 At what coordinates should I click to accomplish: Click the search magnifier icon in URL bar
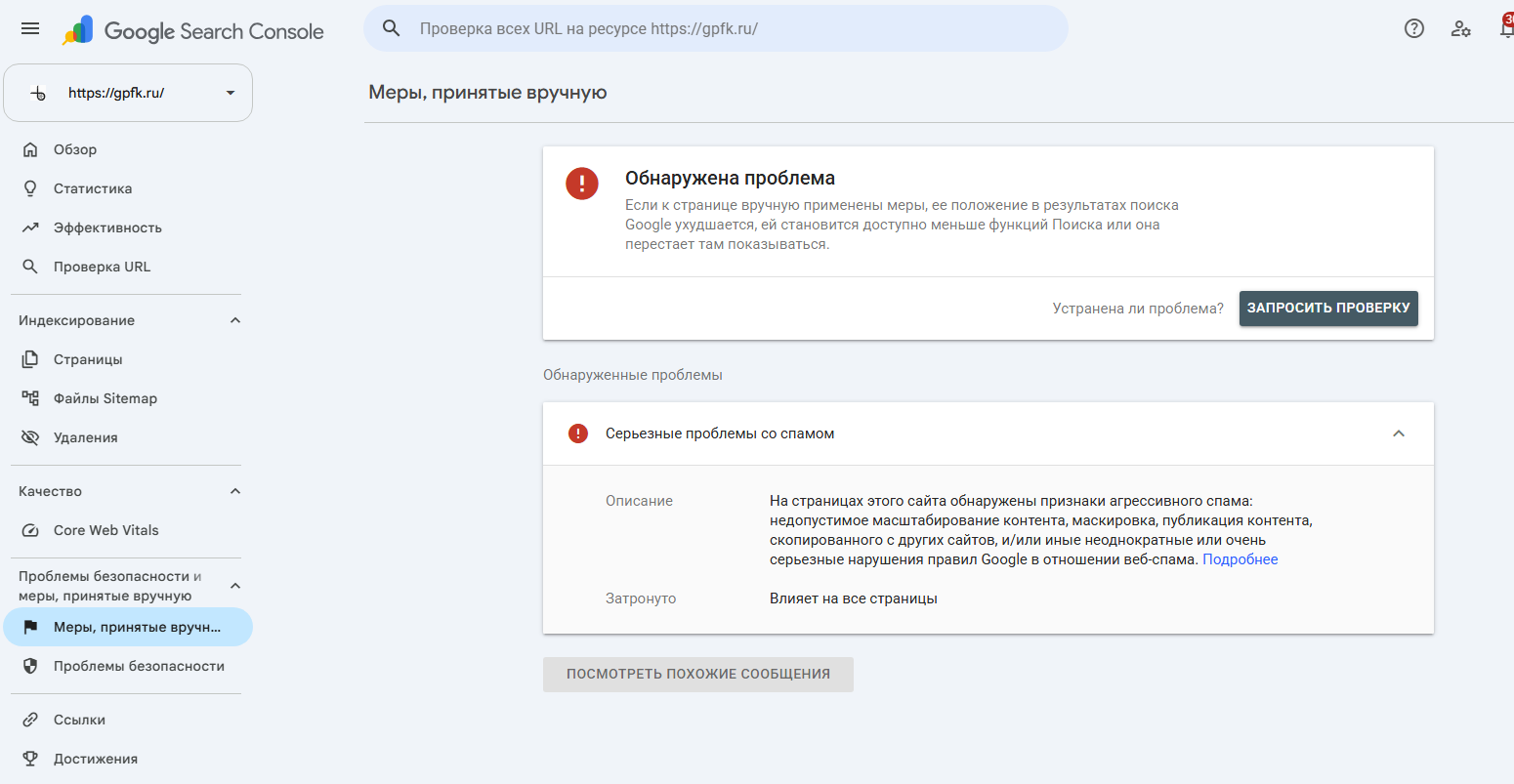[392, 28]
